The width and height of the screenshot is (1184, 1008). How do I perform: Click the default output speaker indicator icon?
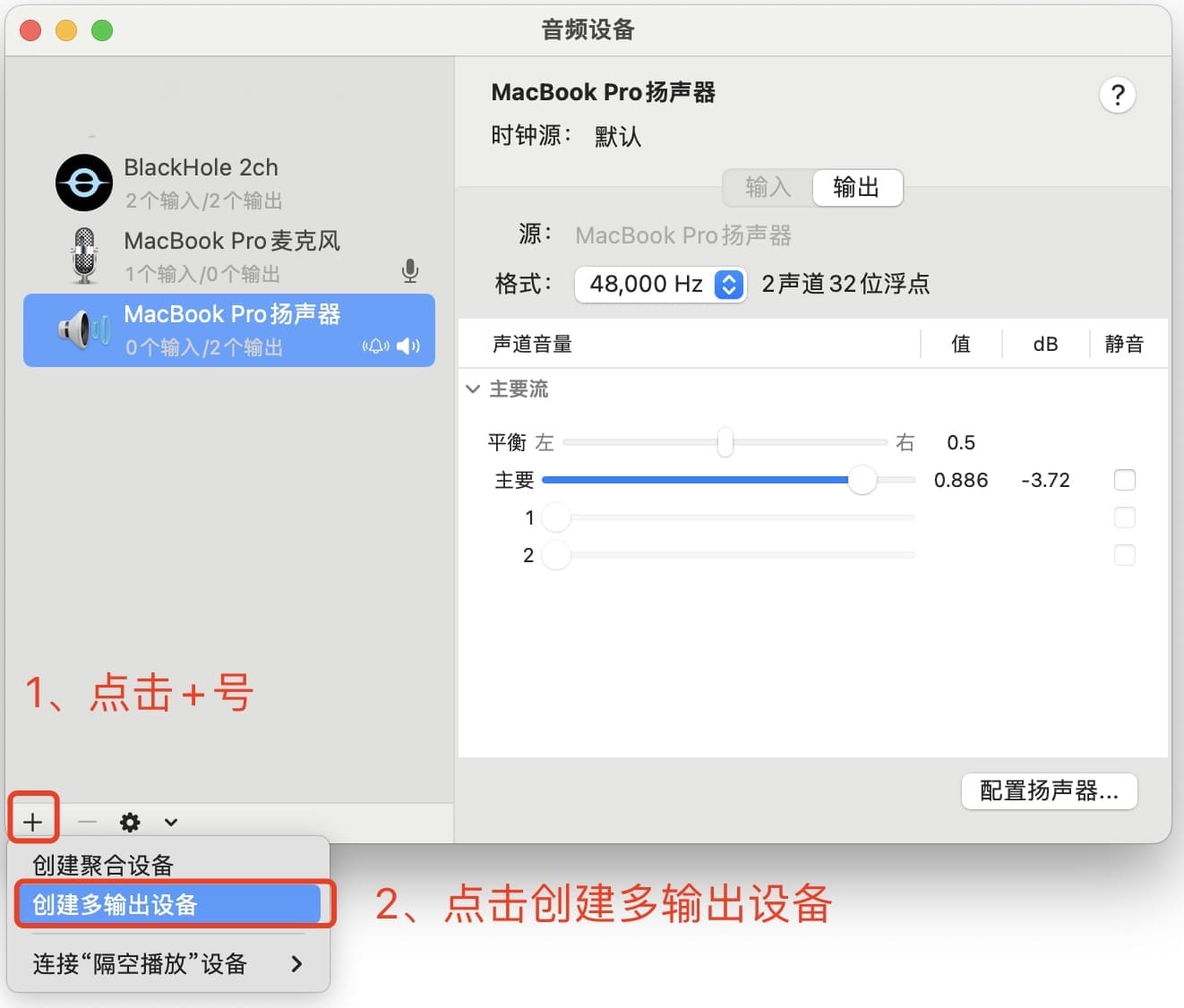408,346
